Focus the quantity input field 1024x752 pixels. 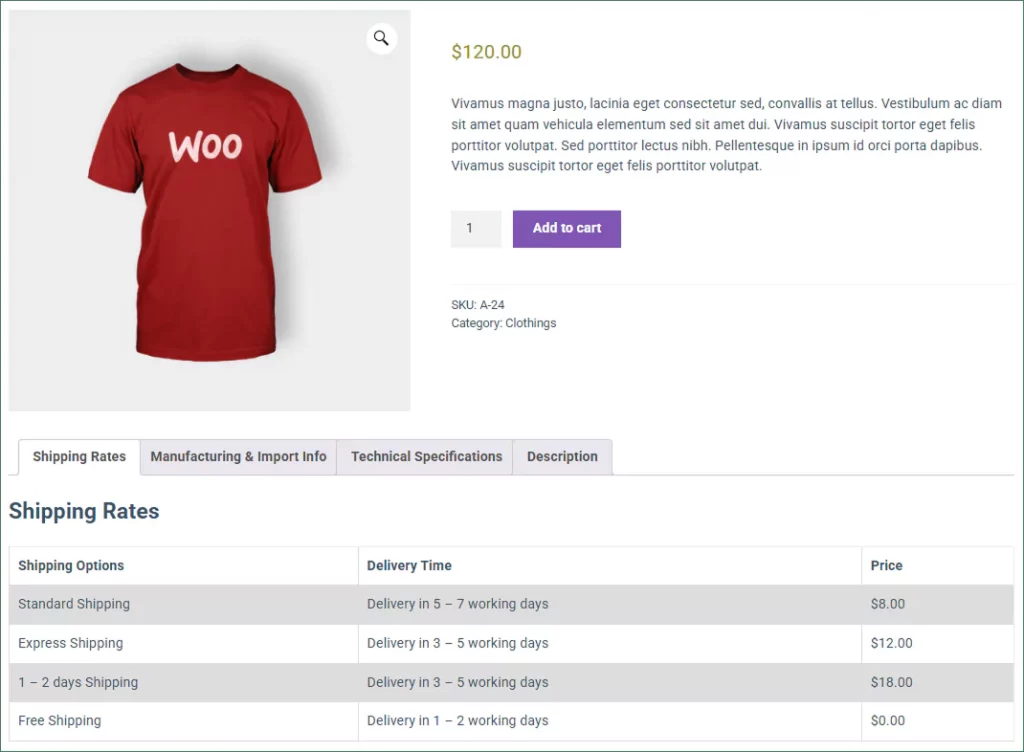[x=475, y=228]
